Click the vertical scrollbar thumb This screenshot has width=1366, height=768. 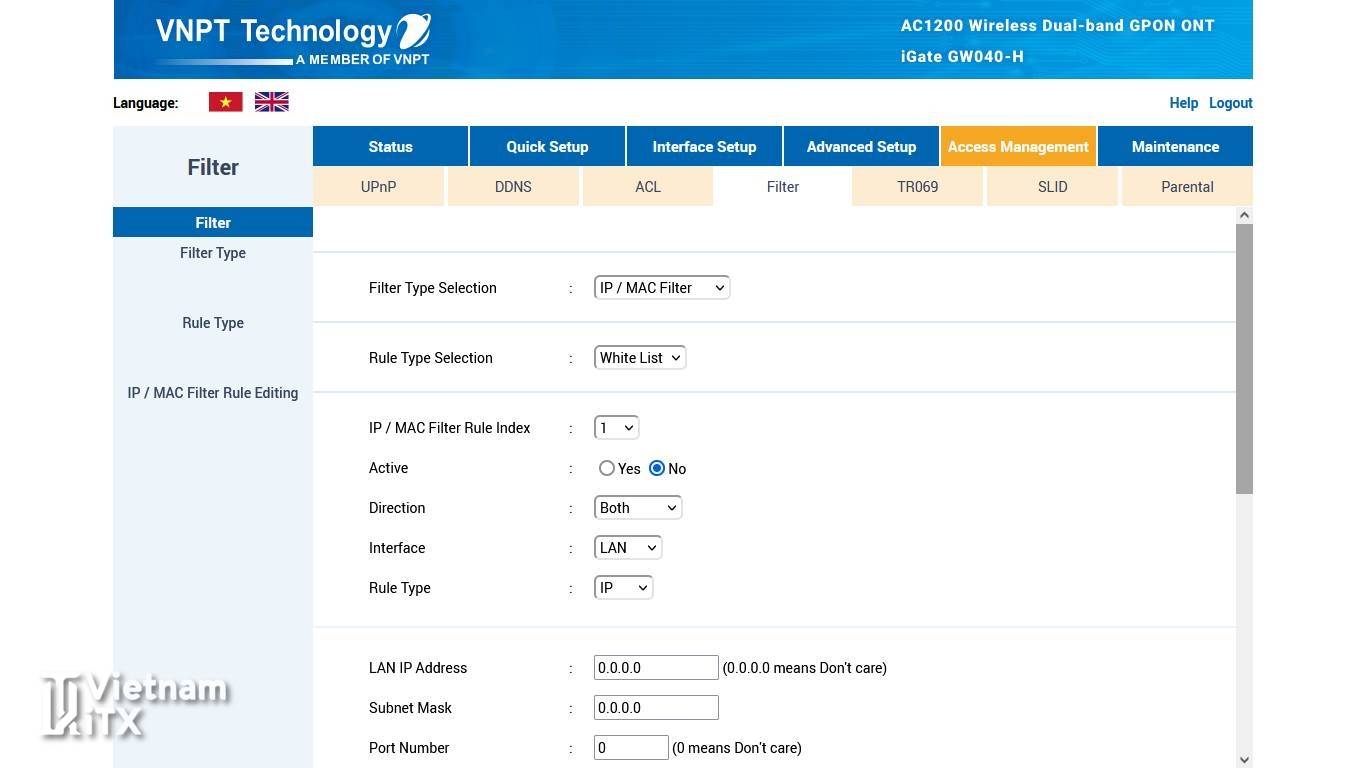(x=1244, y=358)
